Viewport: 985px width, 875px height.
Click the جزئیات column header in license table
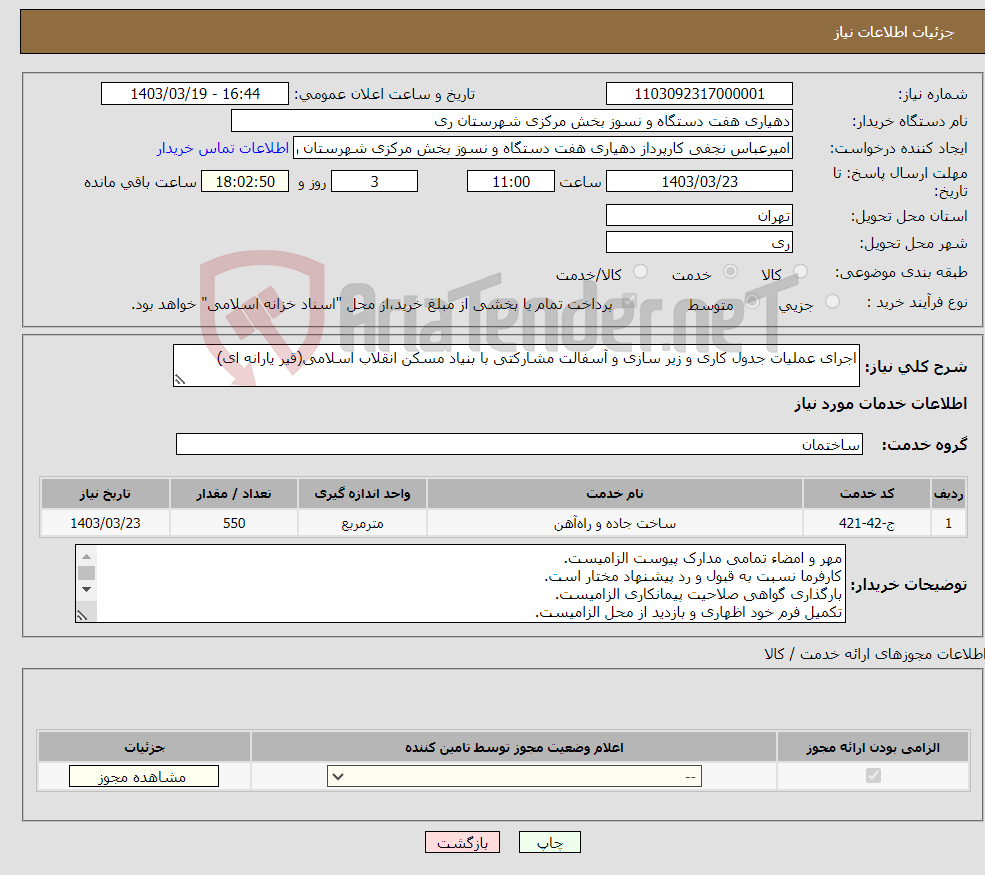[x=144, y=747]
